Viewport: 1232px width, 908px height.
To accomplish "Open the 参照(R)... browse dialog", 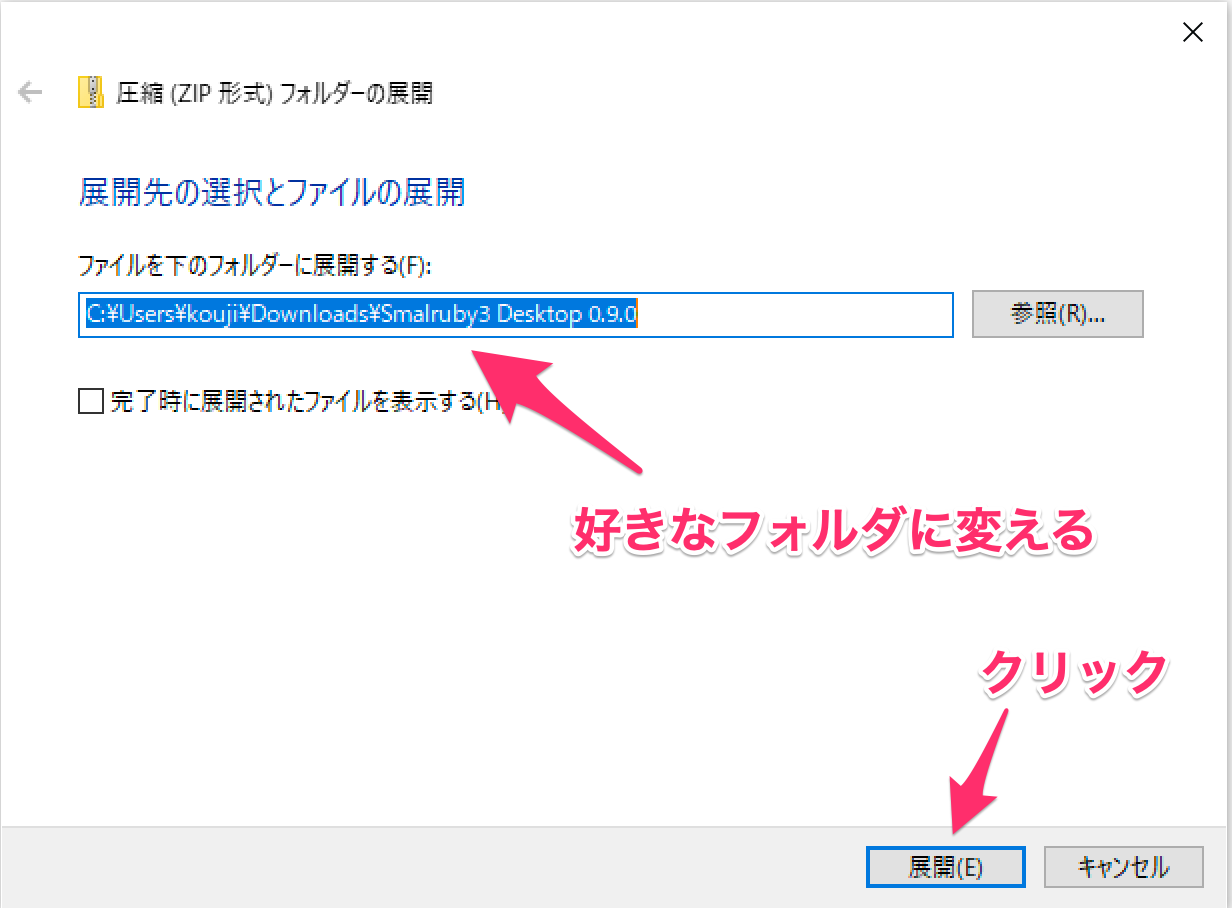I will coord(1057,314).
